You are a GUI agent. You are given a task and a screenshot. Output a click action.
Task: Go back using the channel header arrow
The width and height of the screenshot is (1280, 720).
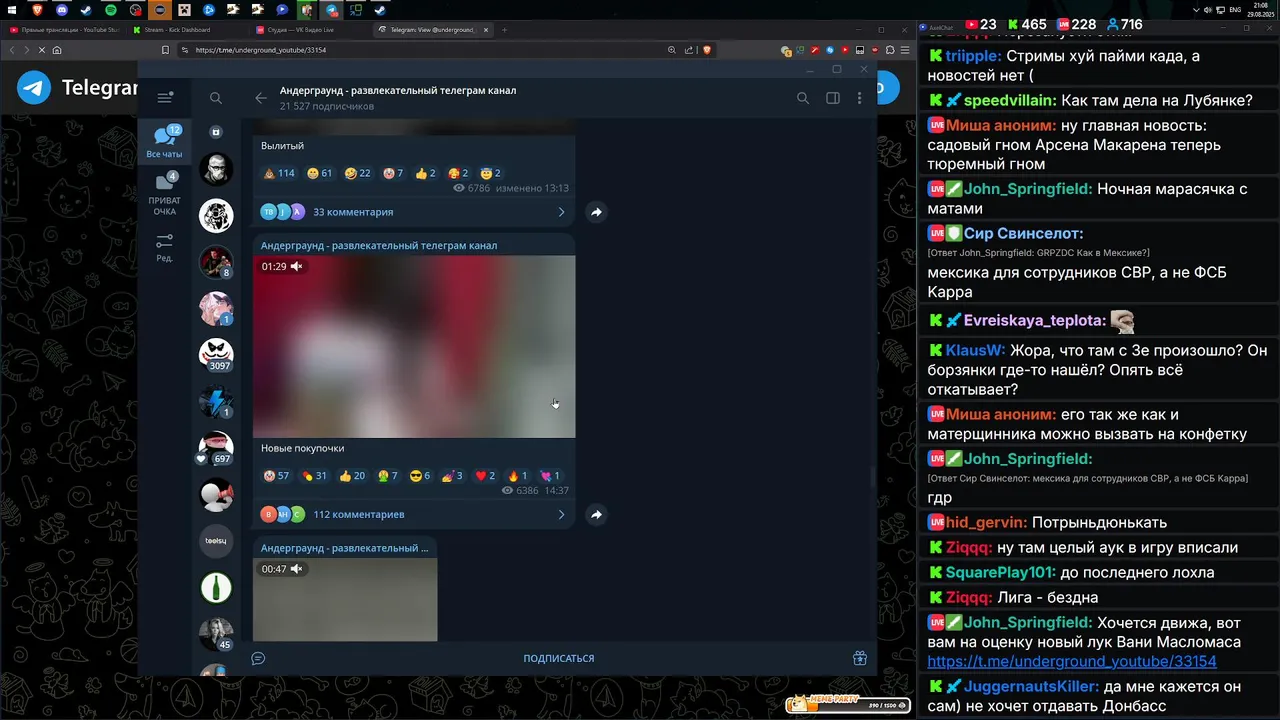(261, 98)
